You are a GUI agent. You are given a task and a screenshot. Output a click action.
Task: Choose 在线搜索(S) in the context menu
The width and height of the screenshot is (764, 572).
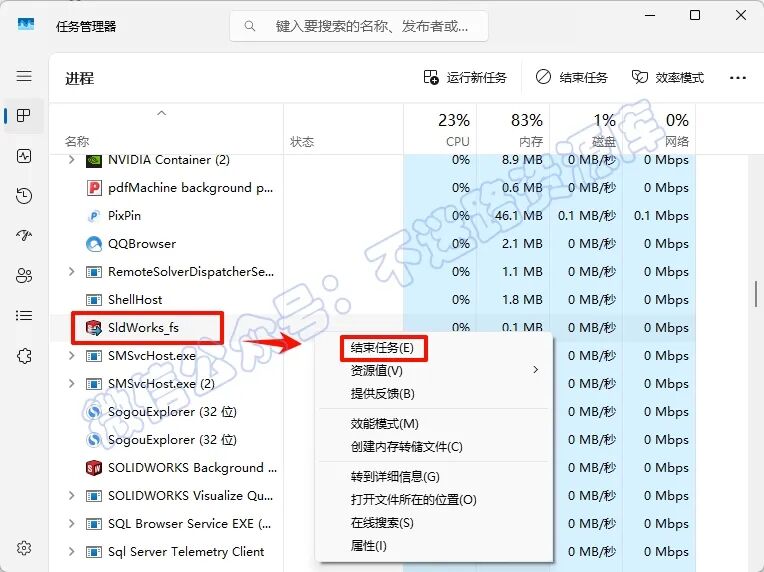(382, 523)
